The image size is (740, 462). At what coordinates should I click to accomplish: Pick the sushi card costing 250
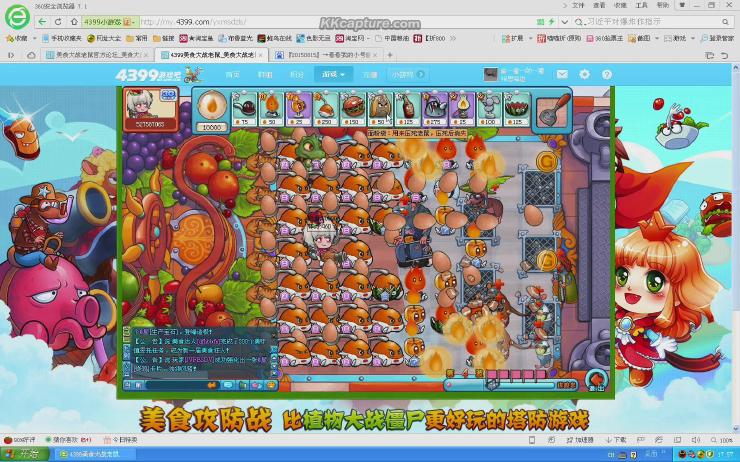[x=326, y=109]
